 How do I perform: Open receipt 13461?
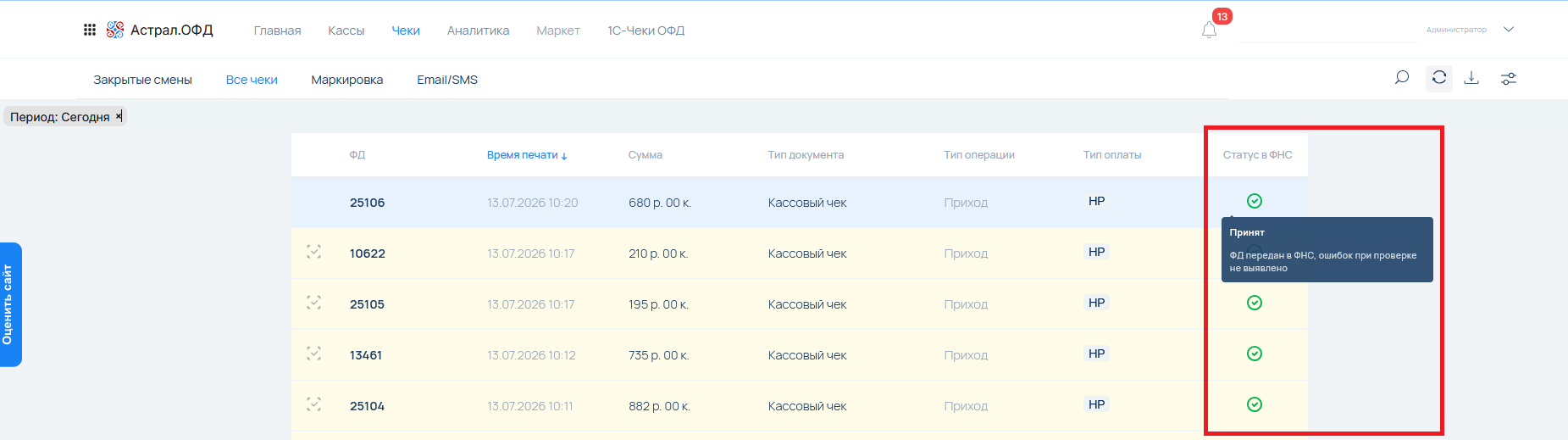point(365,355)
